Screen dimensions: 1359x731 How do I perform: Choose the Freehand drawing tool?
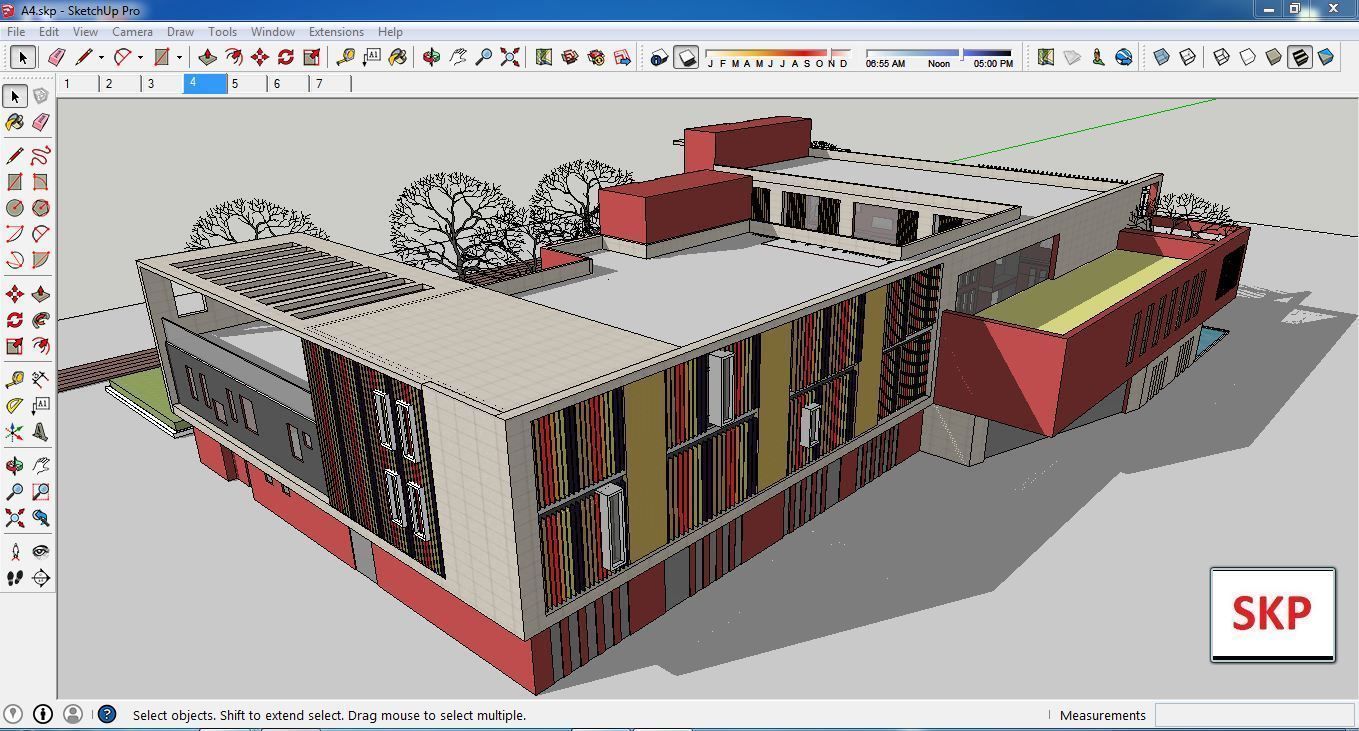[41, 156]
